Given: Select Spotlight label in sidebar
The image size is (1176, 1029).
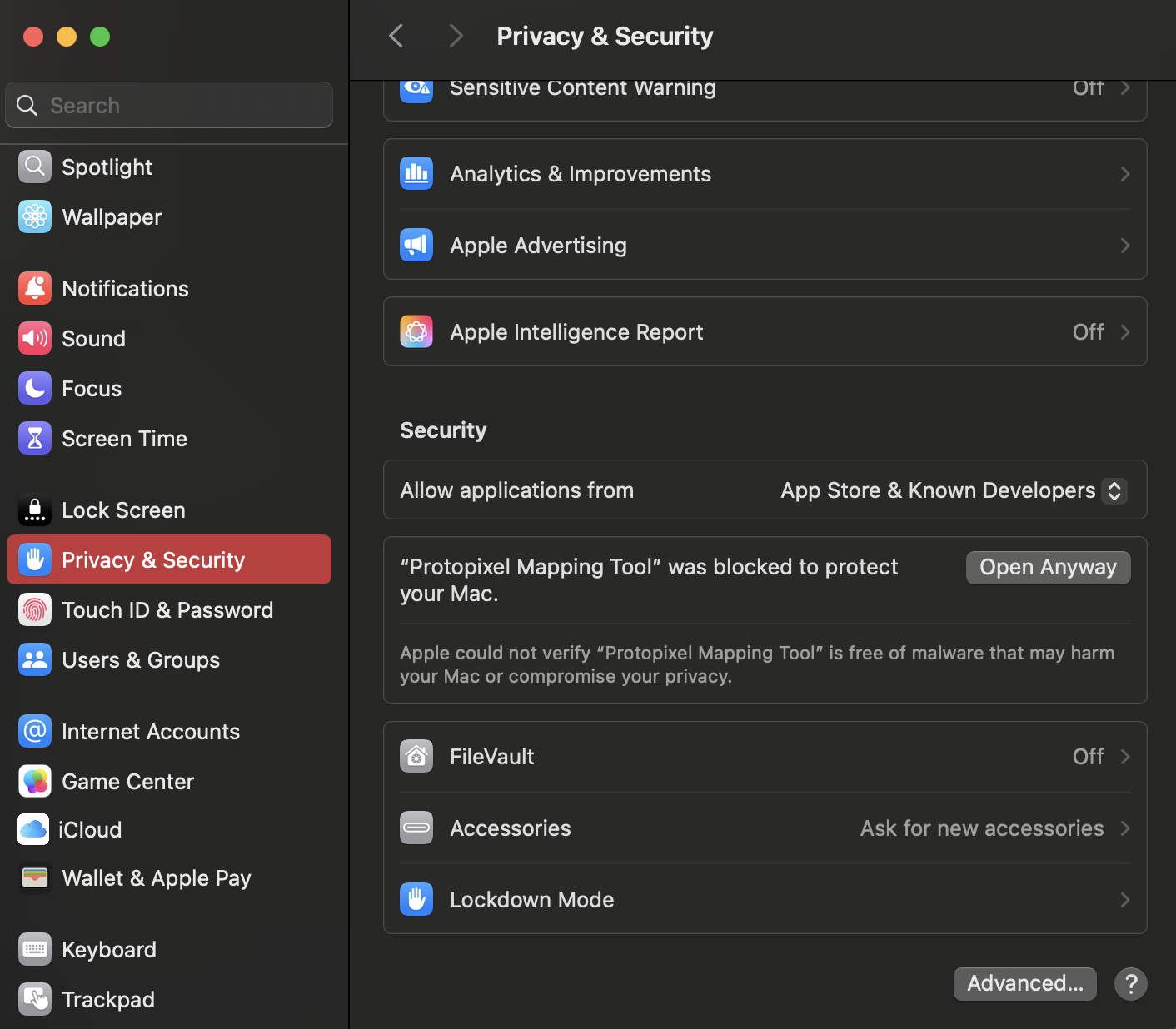Looking at the screenshot, I should point(107,167).
